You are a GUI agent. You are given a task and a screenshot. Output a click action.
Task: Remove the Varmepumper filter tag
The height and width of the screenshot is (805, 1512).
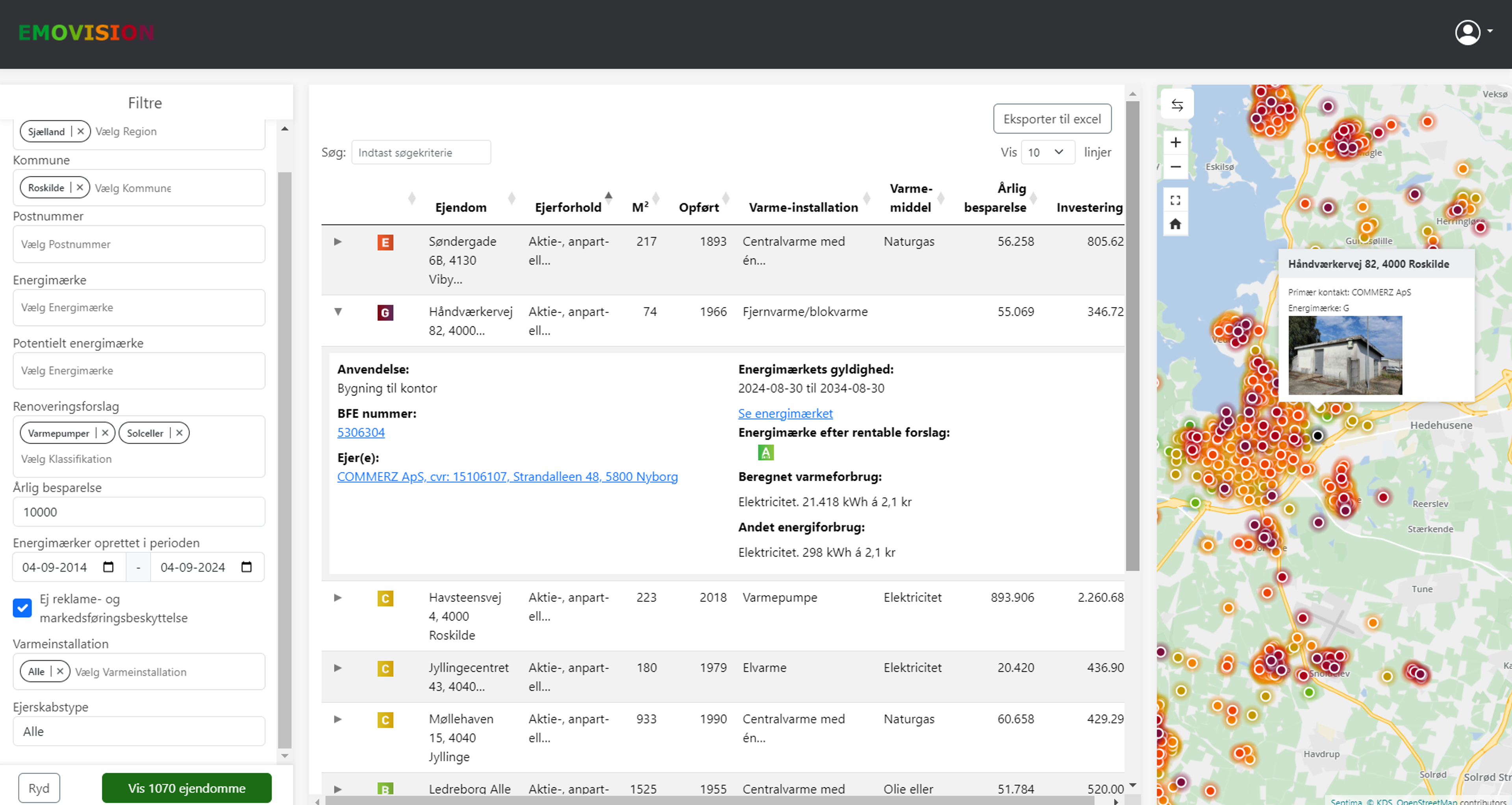click(105, 433)
